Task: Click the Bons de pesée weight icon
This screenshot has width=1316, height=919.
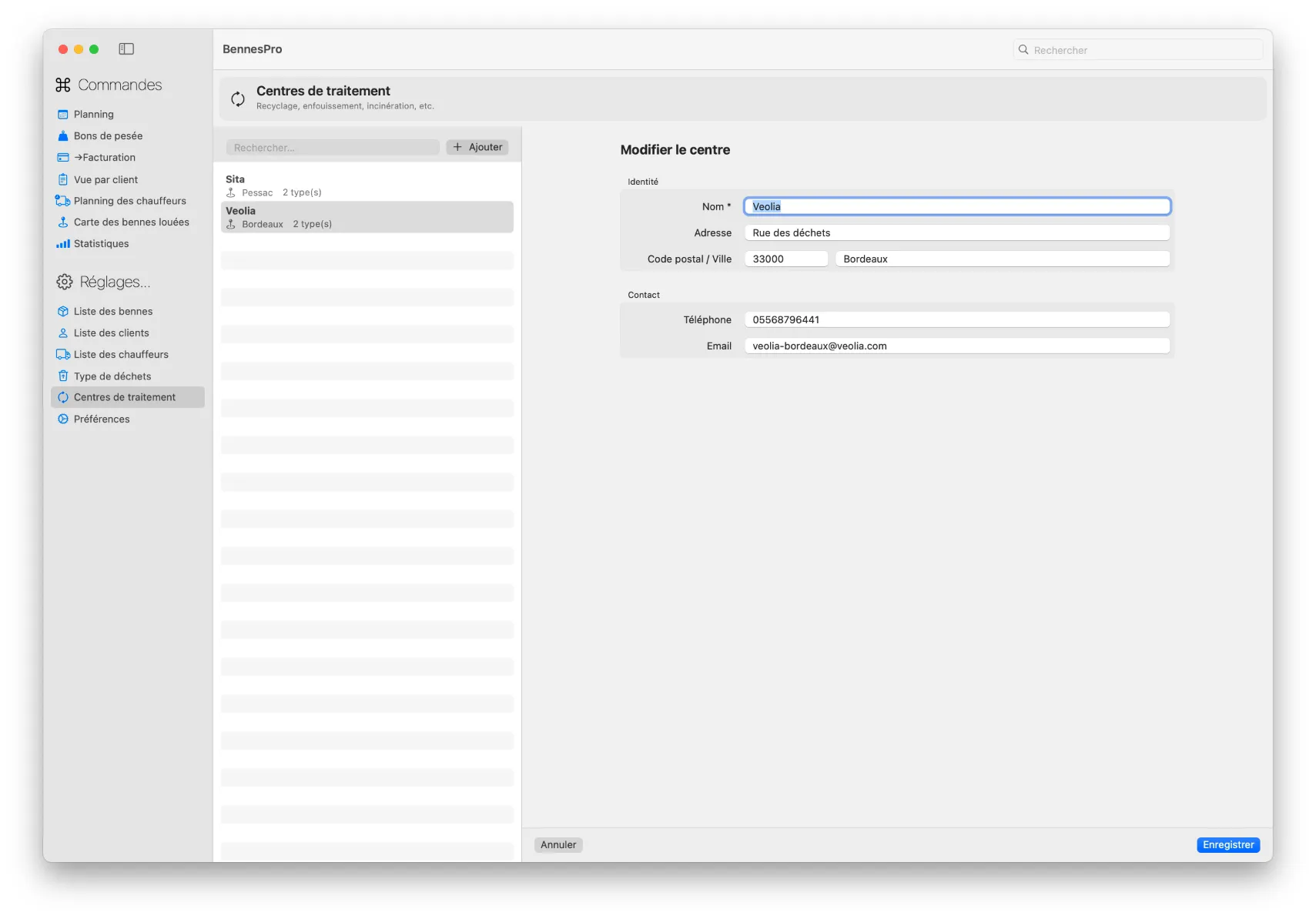Action: (x=63, y=136)
